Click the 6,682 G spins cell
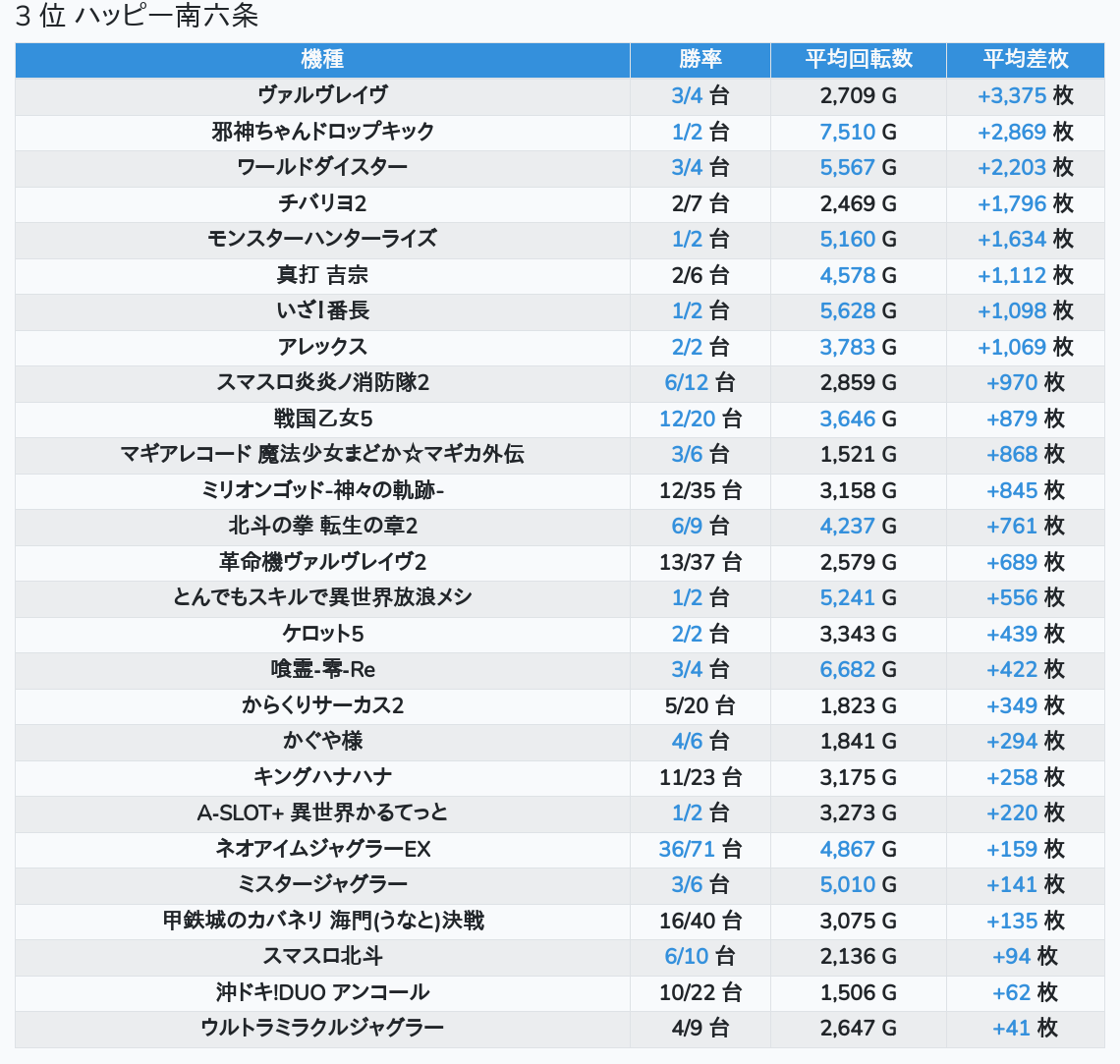The height and width of the screenshot is (1064, 1120). tap(859, 670)
